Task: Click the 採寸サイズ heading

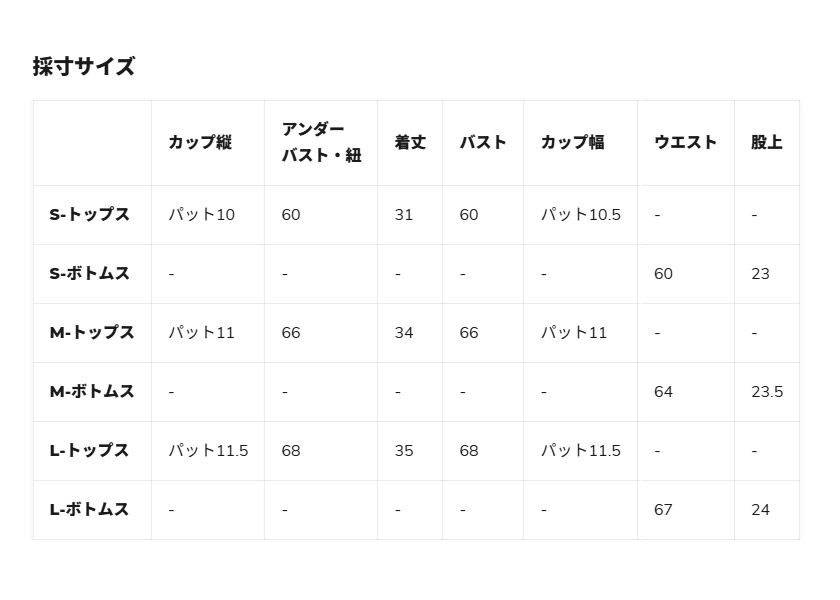Action: coord(84,67)
